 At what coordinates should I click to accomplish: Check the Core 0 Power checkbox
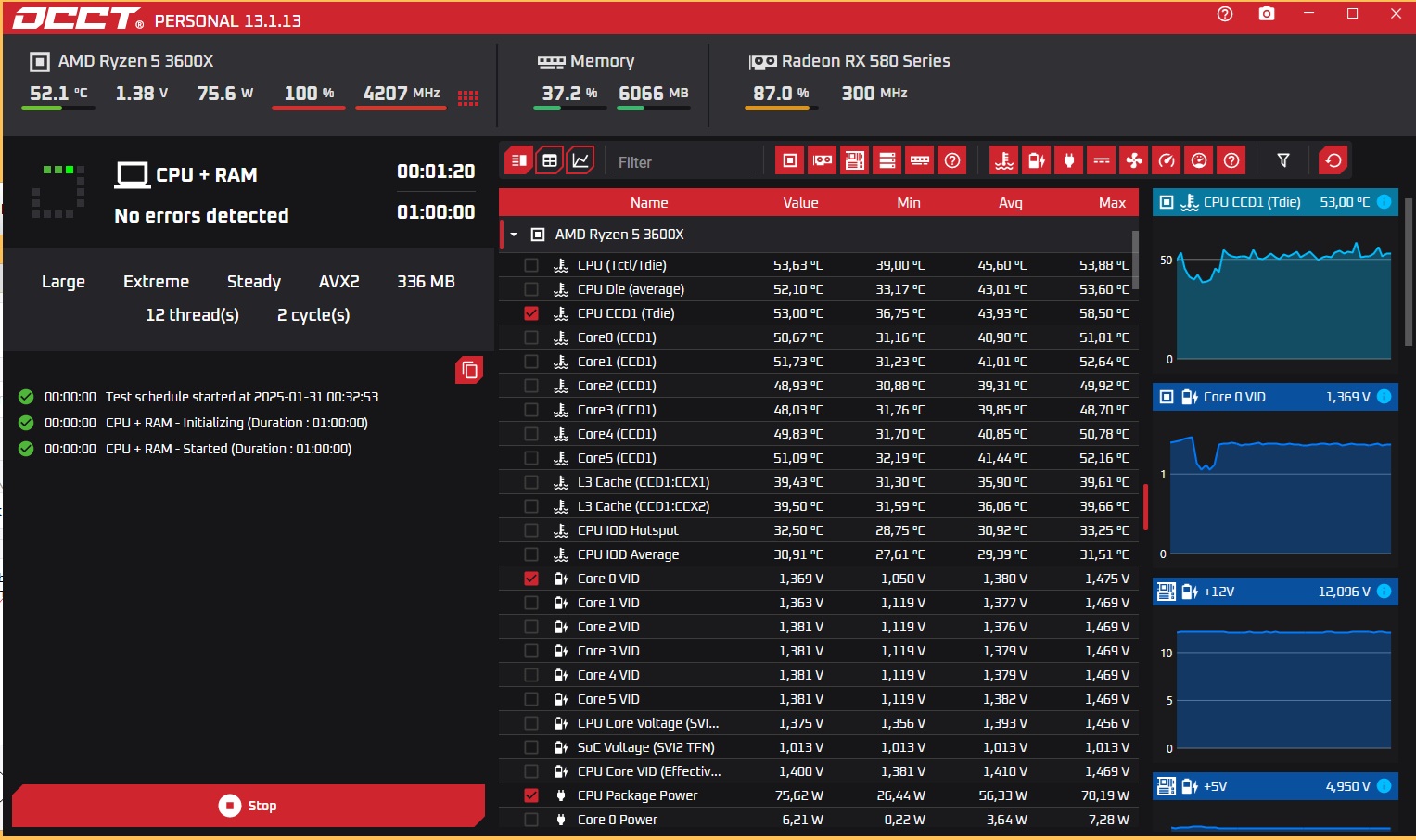tap(531, 820)
